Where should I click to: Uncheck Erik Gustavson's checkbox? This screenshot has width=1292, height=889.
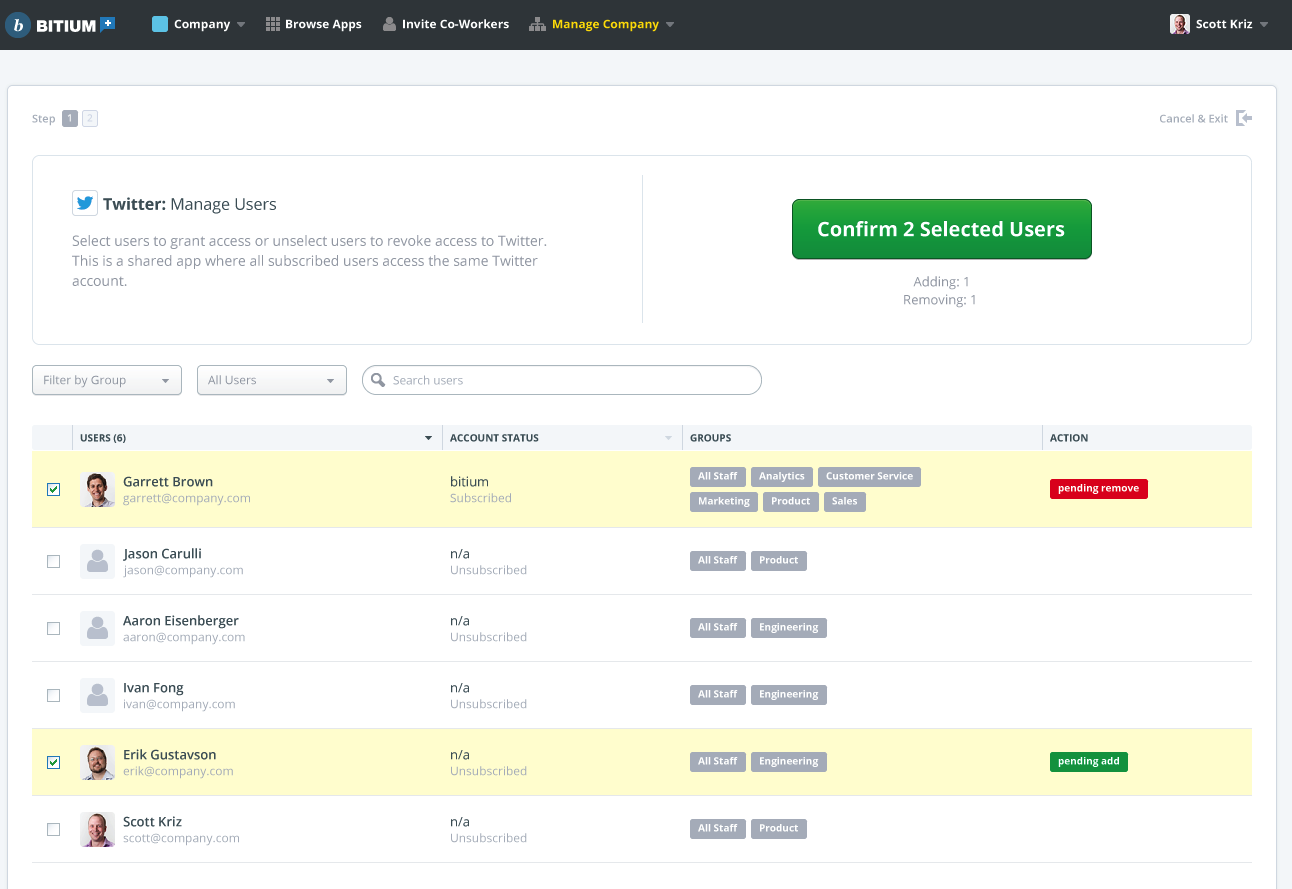click(53, 762)
